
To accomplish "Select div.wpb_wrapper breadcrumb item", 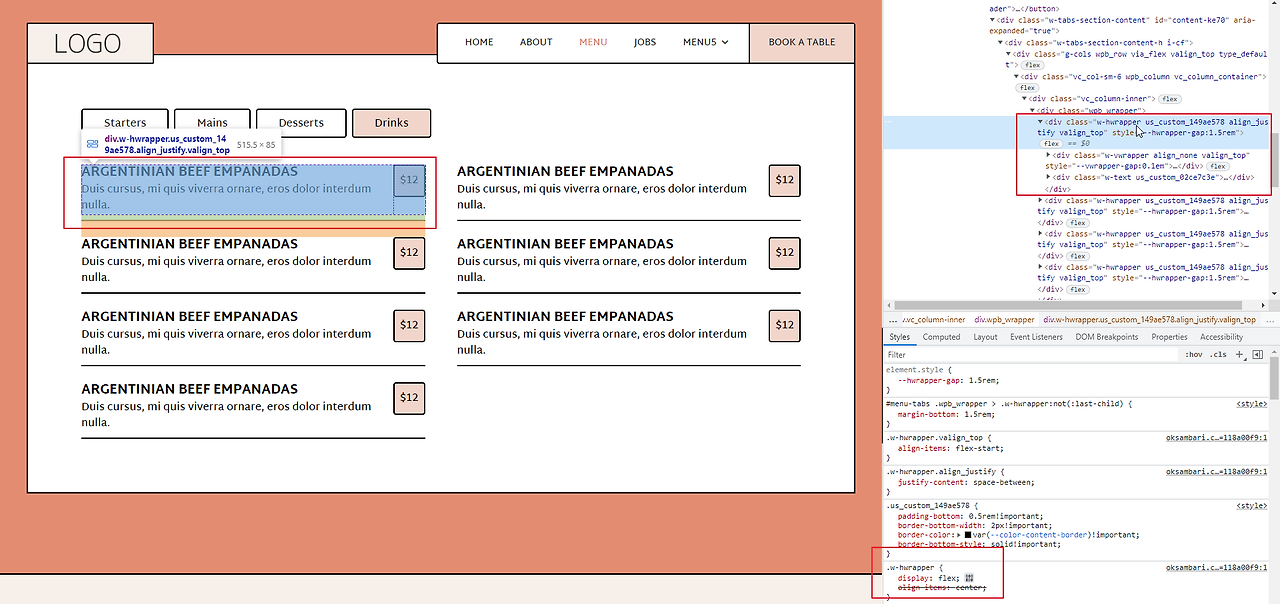I will pyautogui.click(x=1004, y=320).
